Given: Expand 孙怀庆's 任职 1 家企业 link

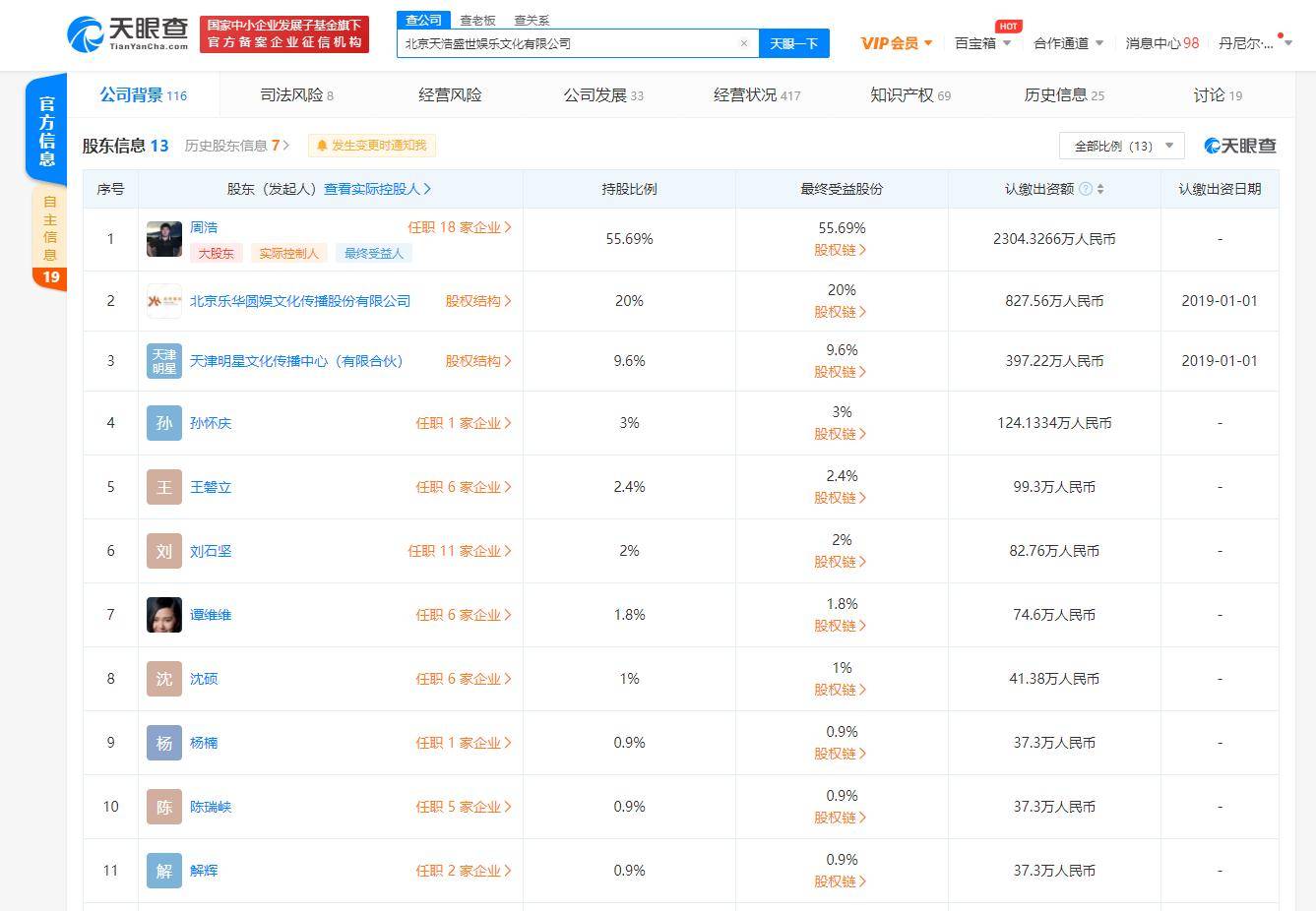Looking at the screenshot, I should (464, 423).
